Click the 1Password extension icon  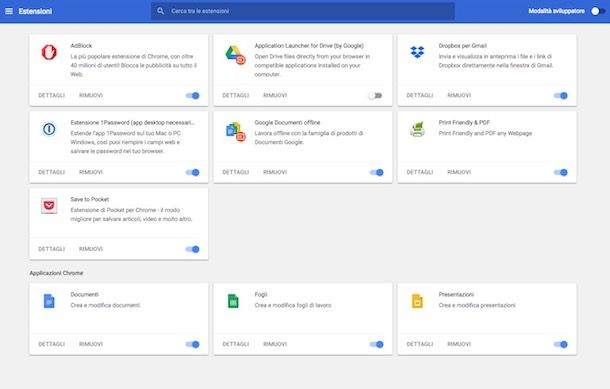pos(49,129)
